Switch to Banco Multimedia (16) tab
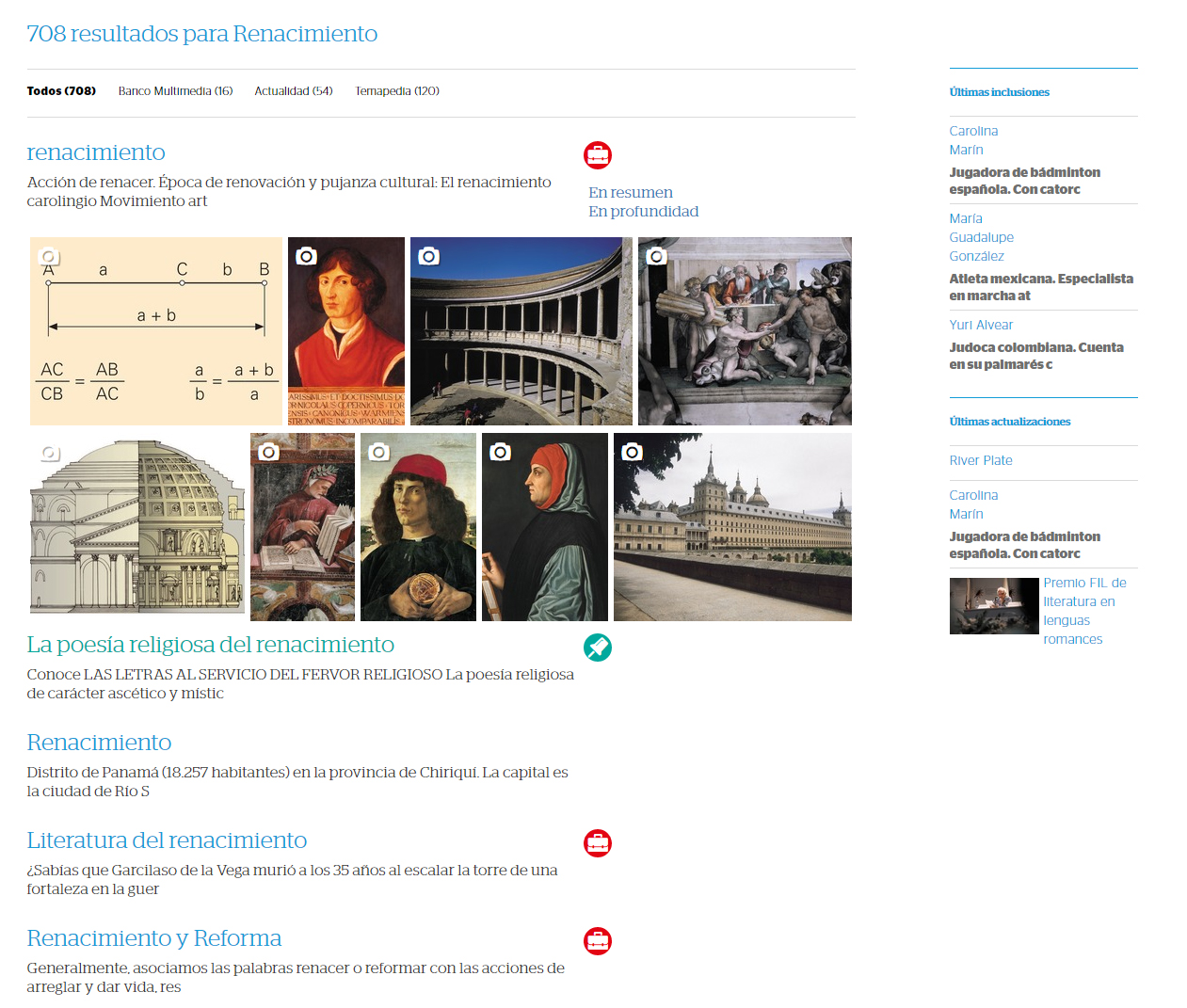The width and height of the screenshot is (1187, 1008). (x=175, y=91)
